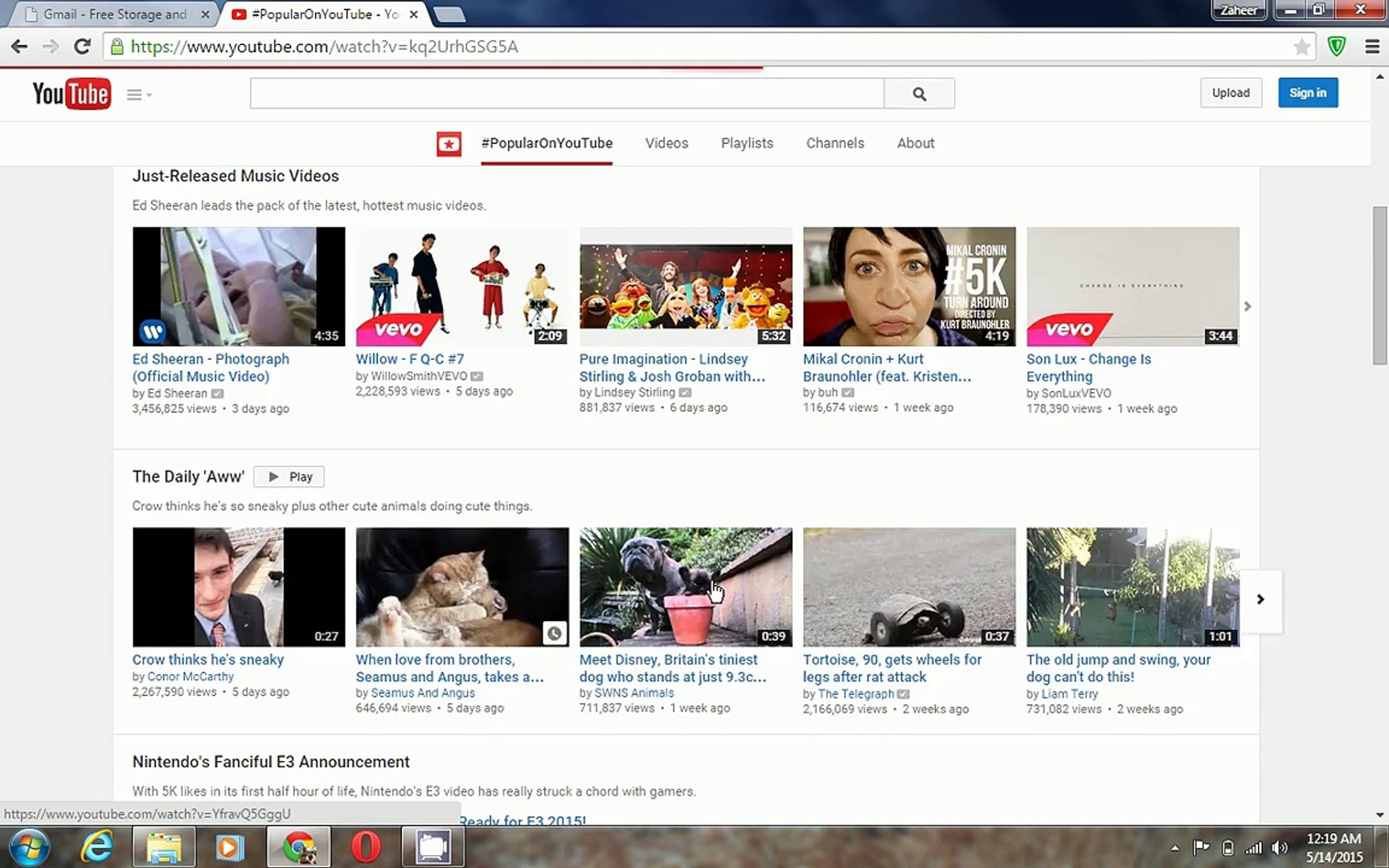Screen dimensions: 1389x868
Task: Reload the page with the refresh icon
Action: click(83, 46)
